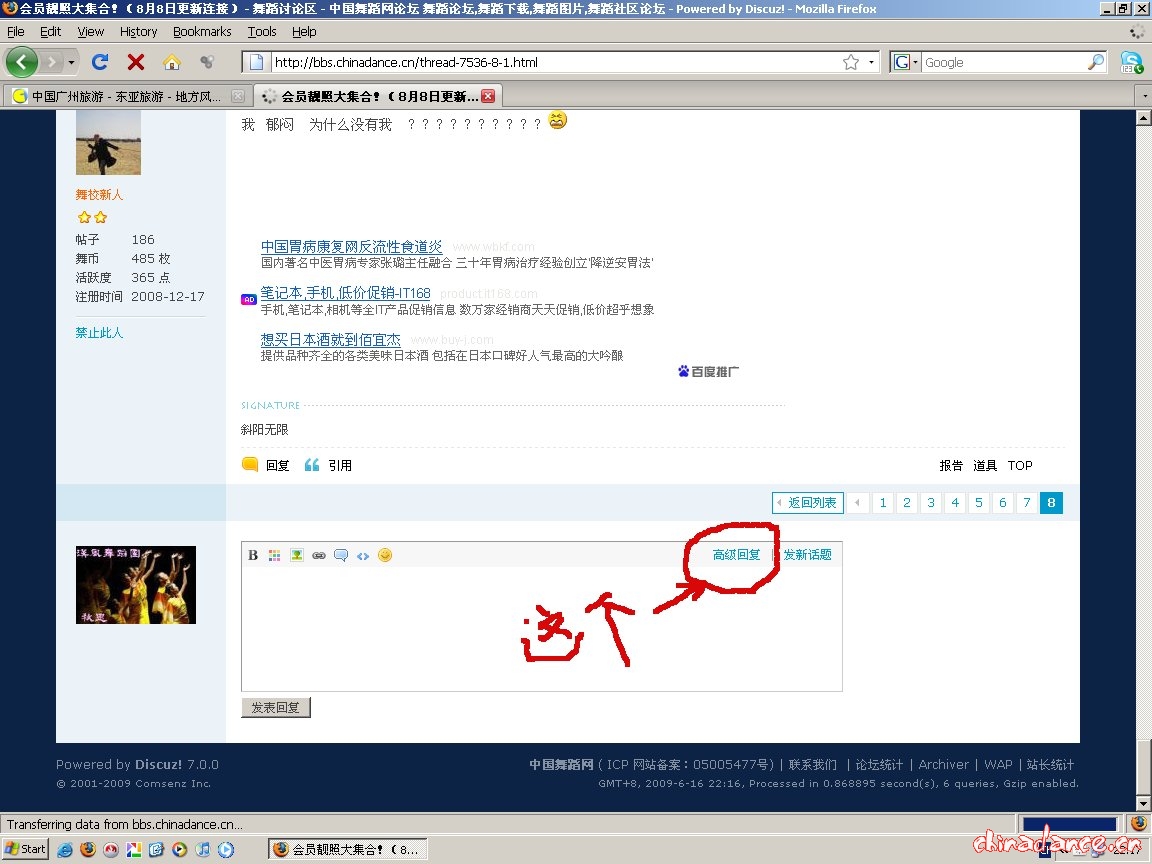Open the History menu
1152x864 pixels.
pyautogui.click(x=138, y=31)
